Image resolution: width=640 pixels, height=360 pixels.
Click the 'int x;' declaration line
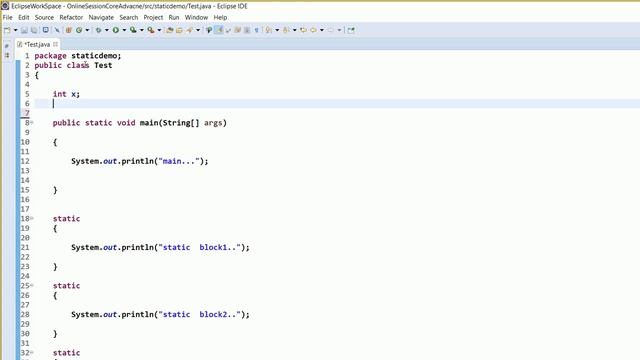click(x=66, y=94)
